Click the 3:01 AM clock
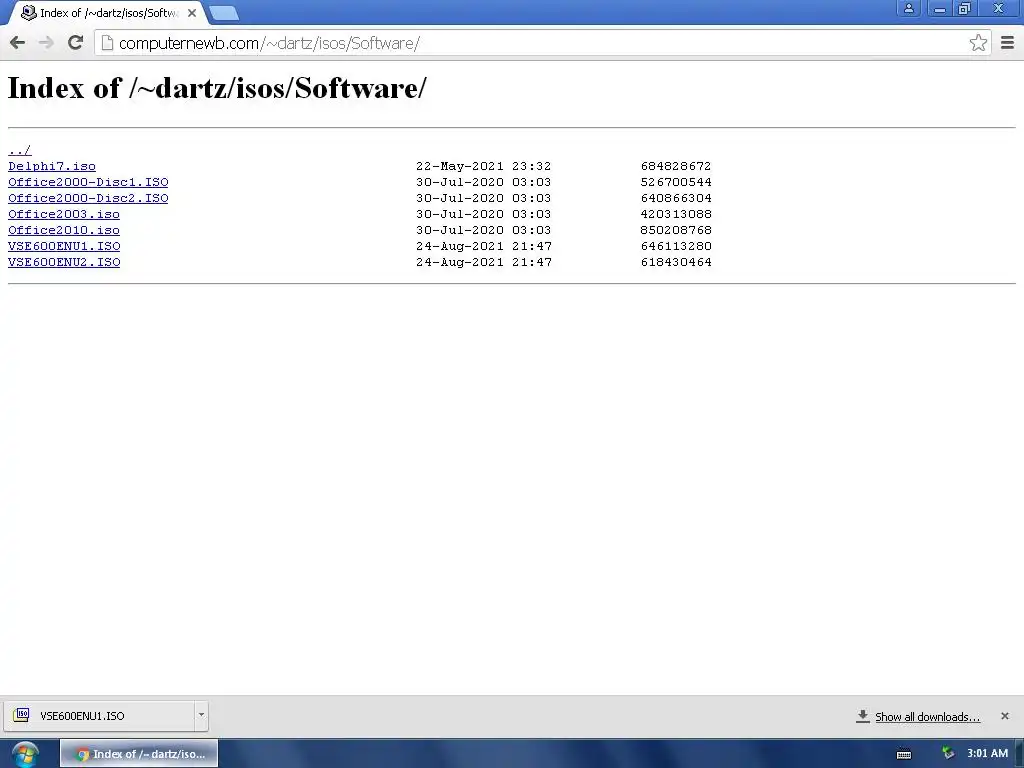The height and width of the screenshot is (768, 1024). click(987, 754)
